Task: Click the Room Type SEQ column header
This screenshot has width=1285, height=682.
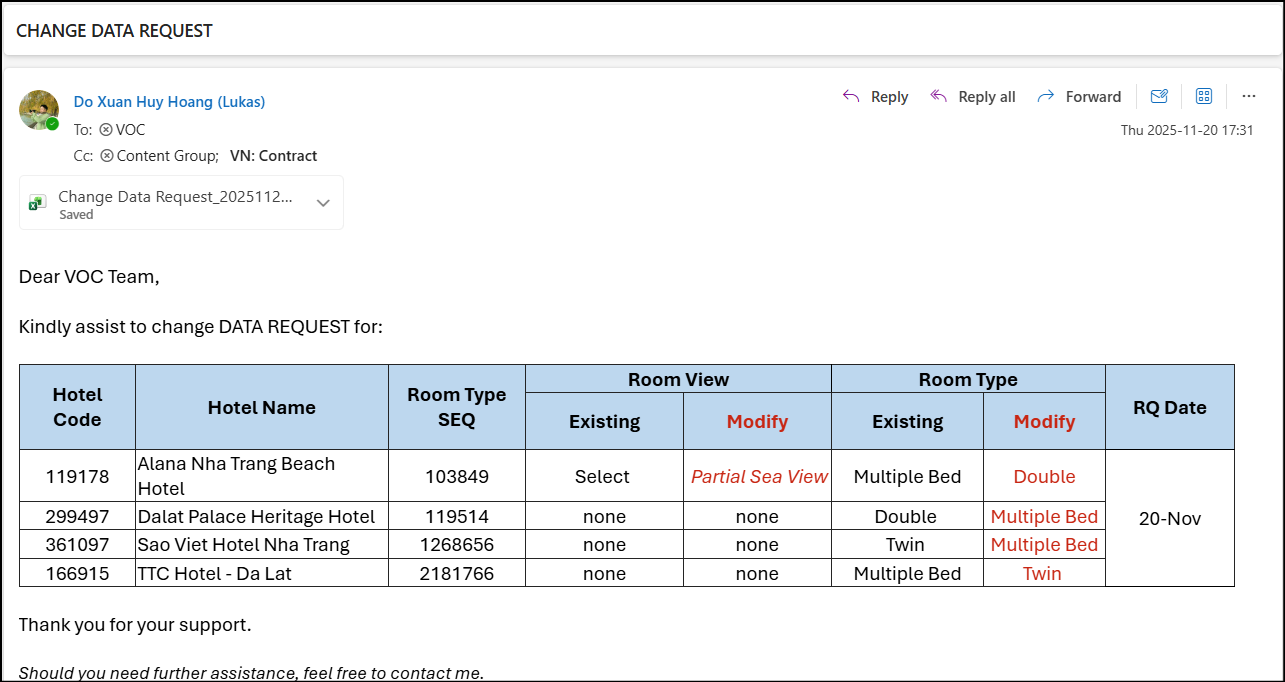Action: point(457,407)
